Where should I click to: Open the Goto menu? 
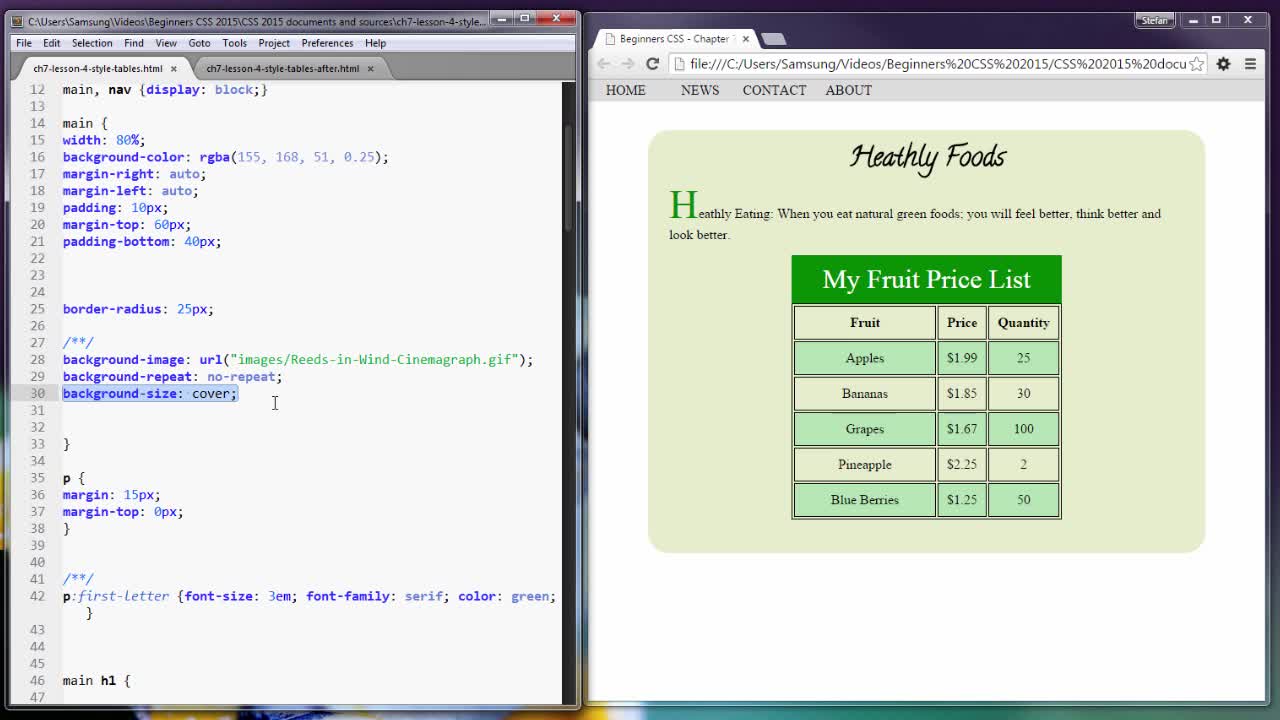[199, 43]
